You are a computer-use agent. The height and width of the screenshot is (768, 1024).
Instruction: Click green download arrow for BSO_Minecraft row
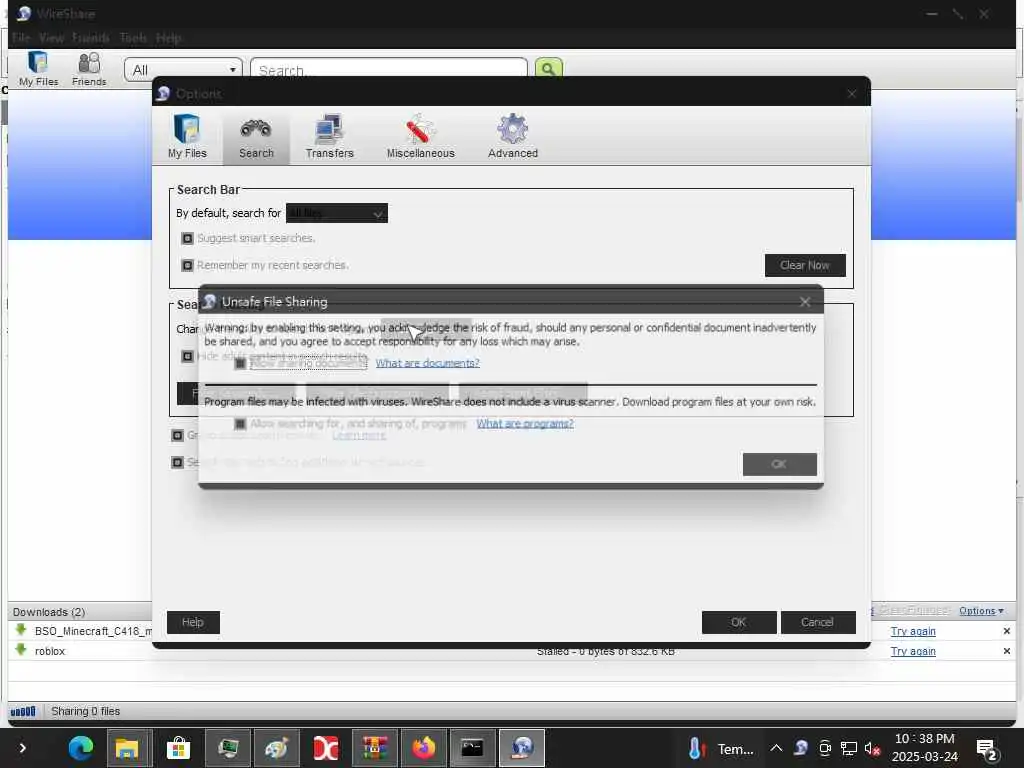click(21, 630)
